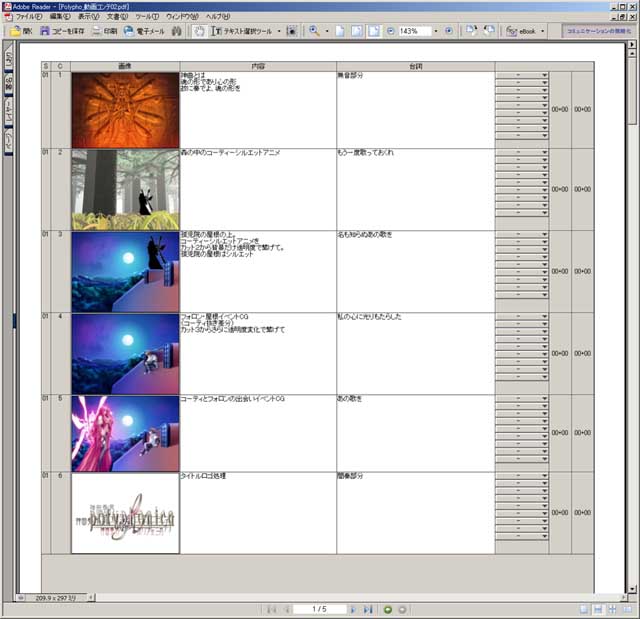Open the ヘルプ (Help) menu
640x619 pixels.
pos(218,17)
